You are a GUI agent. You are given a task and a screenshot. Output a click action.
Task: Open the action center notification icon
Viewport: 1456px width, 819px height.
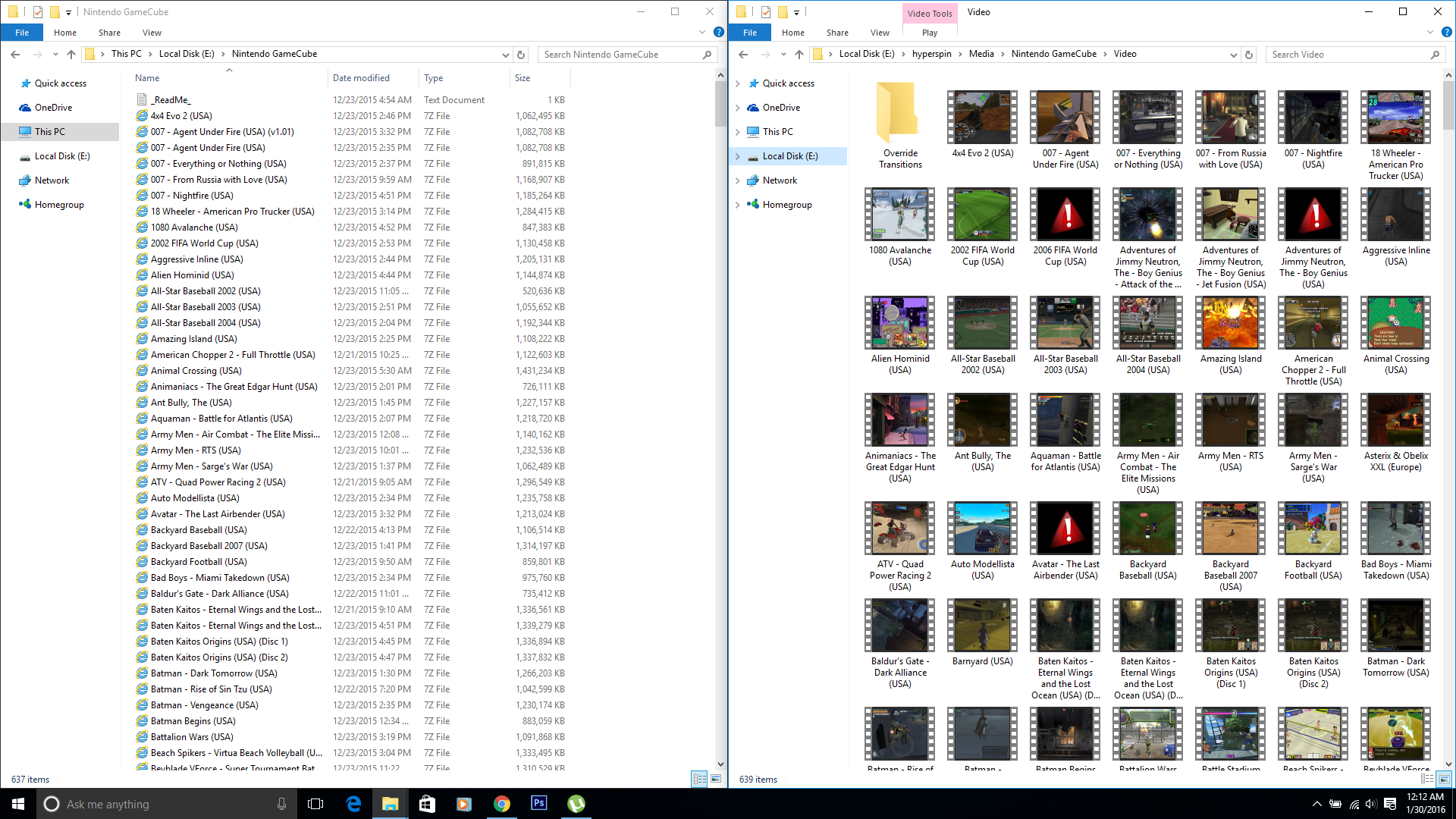point(1390,804)
